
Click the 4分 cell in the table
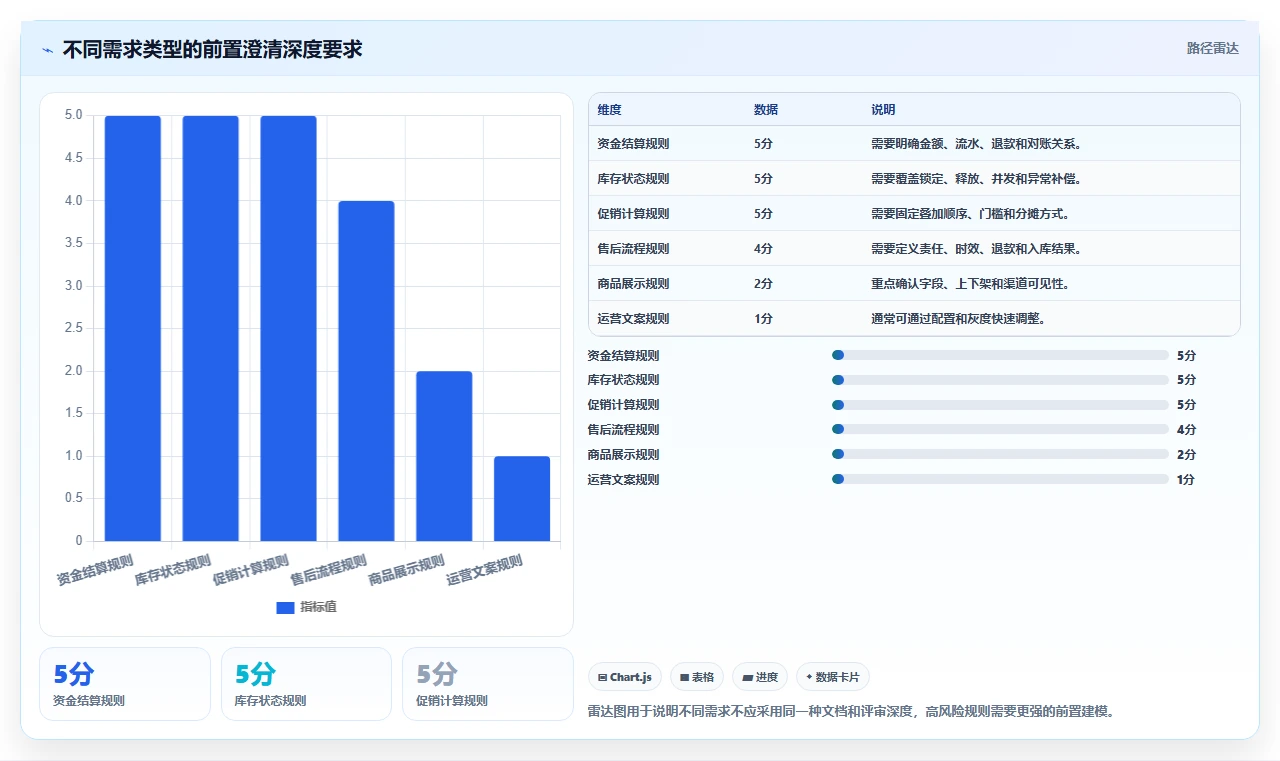(x=763, y=249)
